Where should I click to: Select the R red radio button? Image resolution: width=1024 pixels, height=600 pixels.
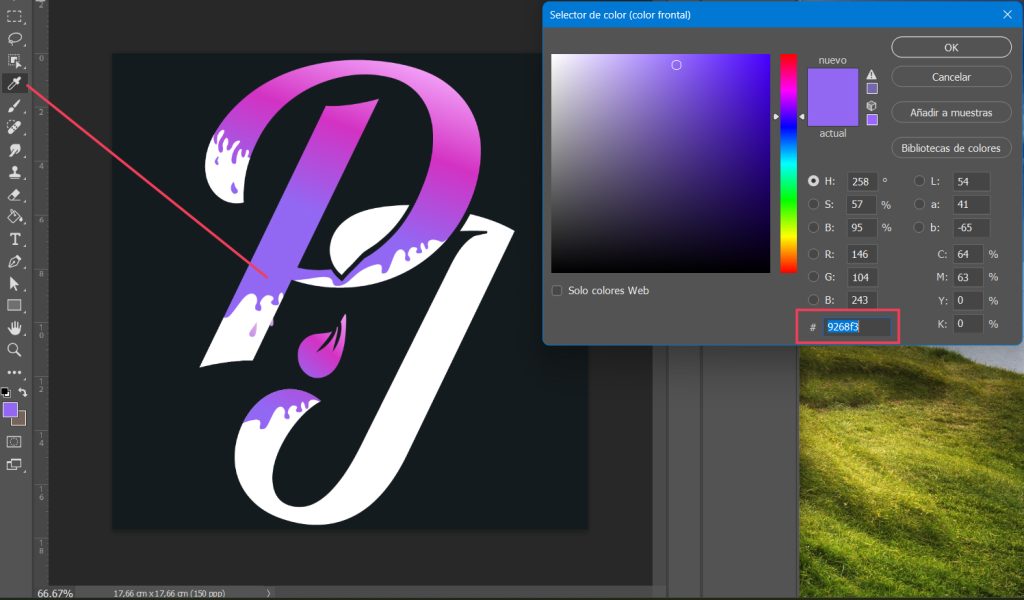click(x=813, y=254)
